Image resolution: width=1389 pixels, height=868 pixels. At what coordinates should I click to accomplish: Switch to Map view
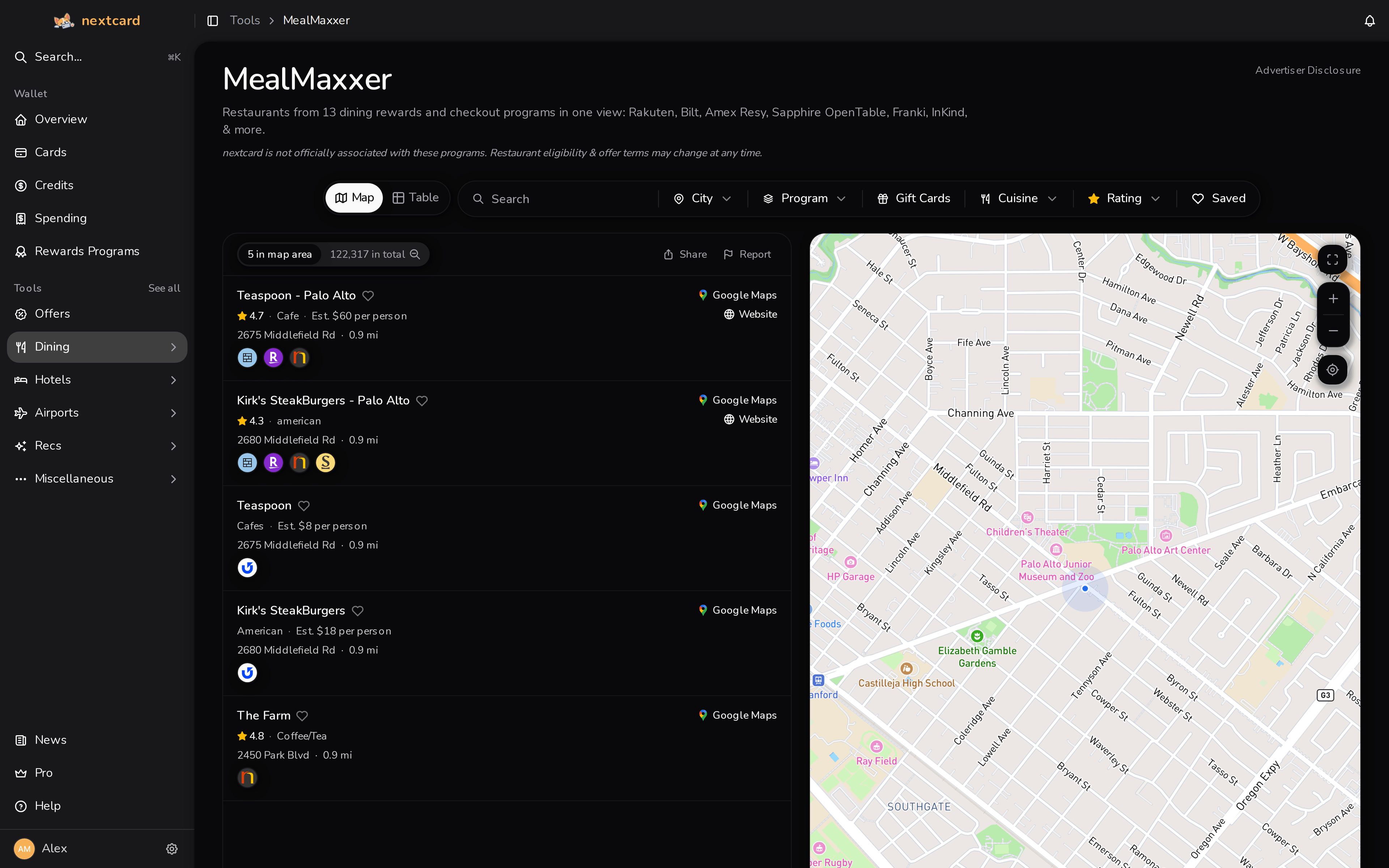(x=354, y=198)
